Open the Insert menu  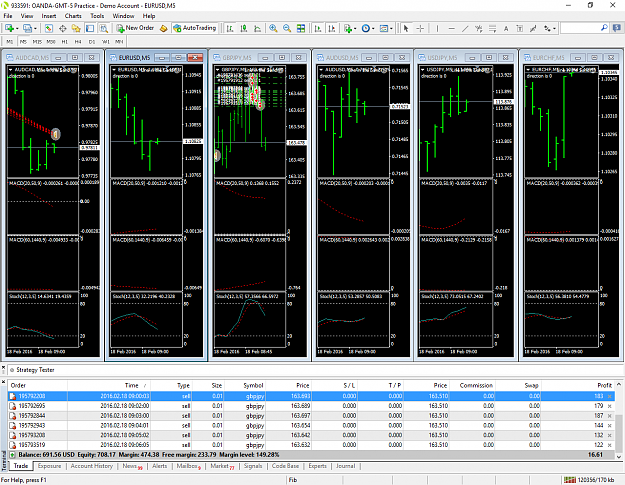point(49,16)
